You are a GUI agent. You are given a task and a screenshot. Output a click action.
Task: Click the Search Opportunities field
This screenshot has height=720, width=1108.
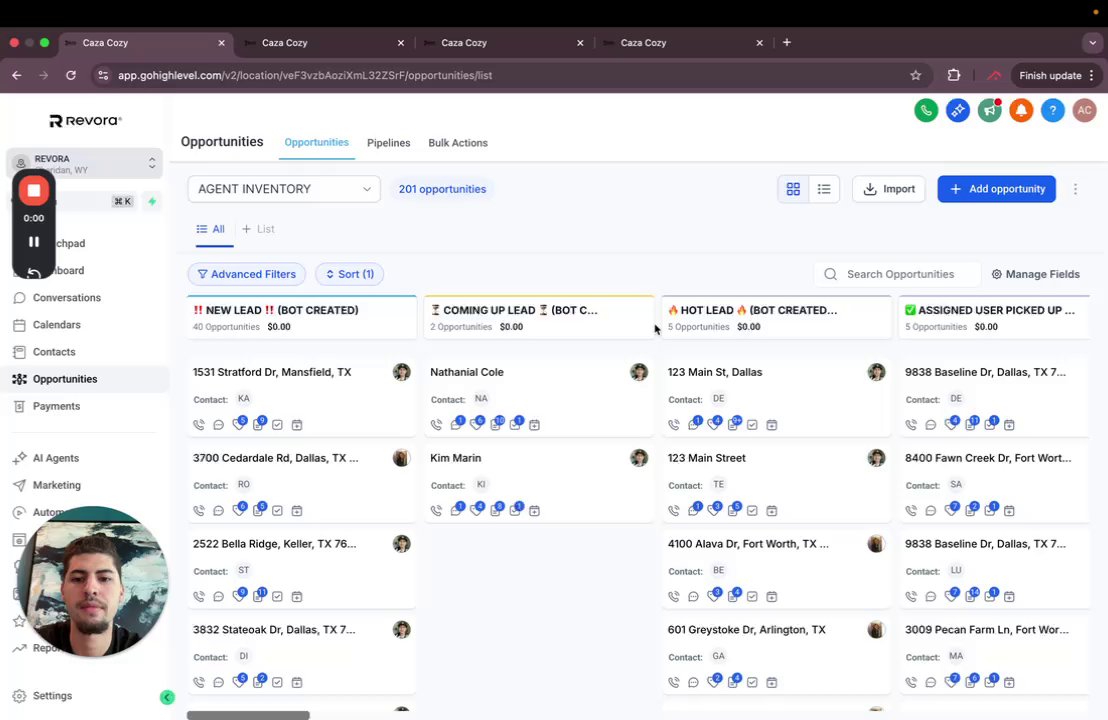coord(897,274)
